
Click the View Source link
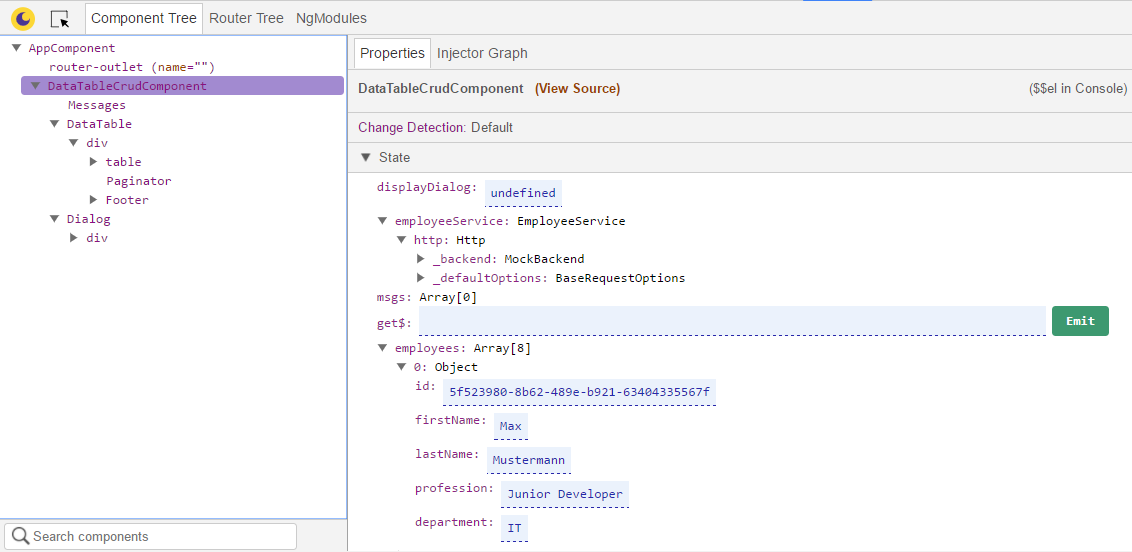click(577, 89)
